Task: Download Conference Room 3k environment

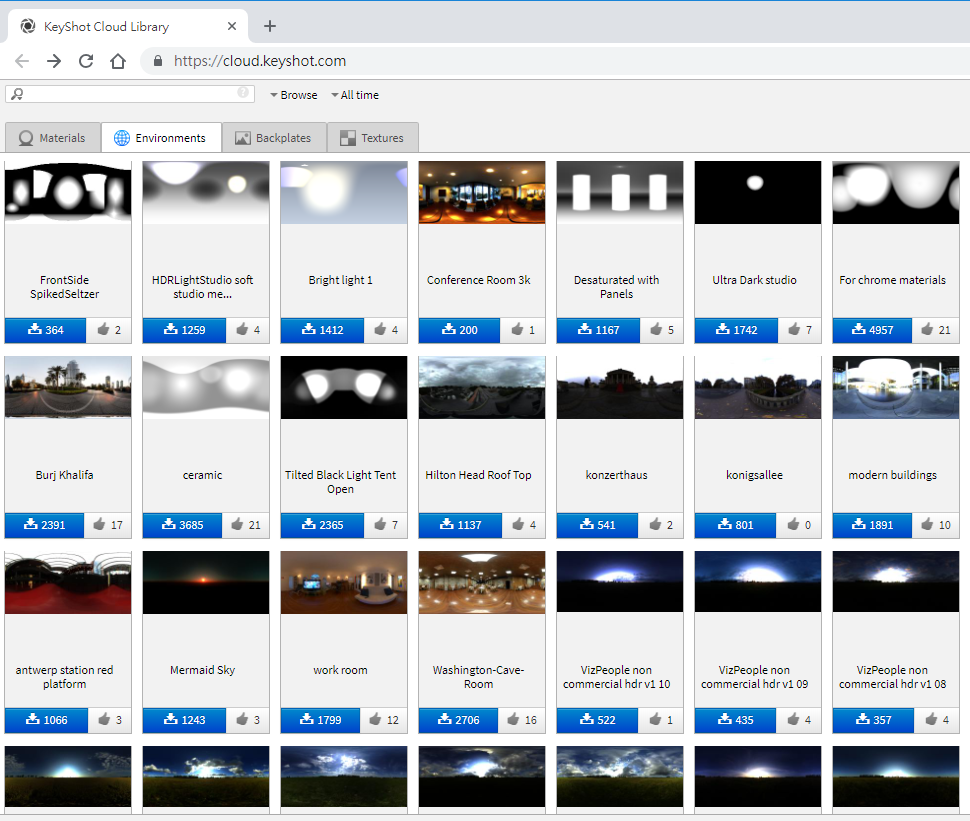Action: (459, 330)
